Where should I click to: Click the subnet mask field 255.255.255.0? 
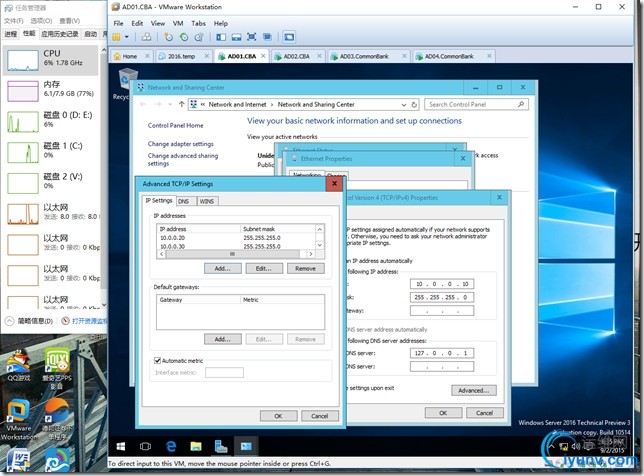click(x=442, y=297)
